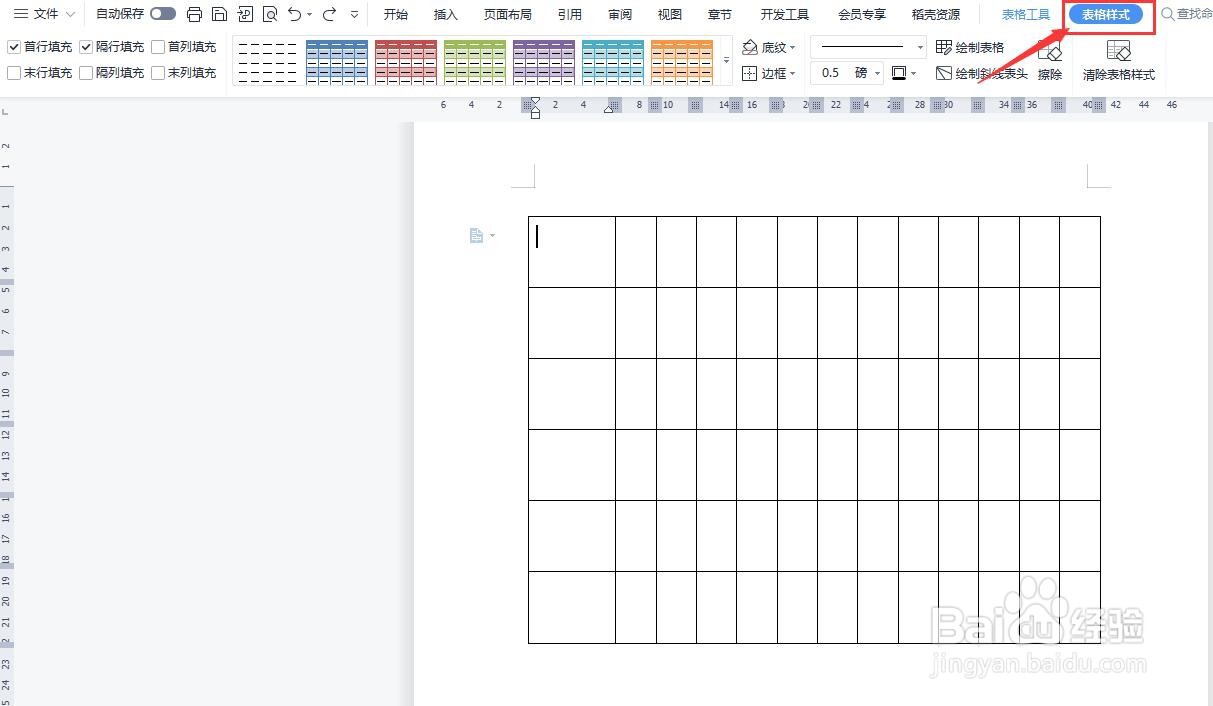Apply the cyan table style

(613, 61)
